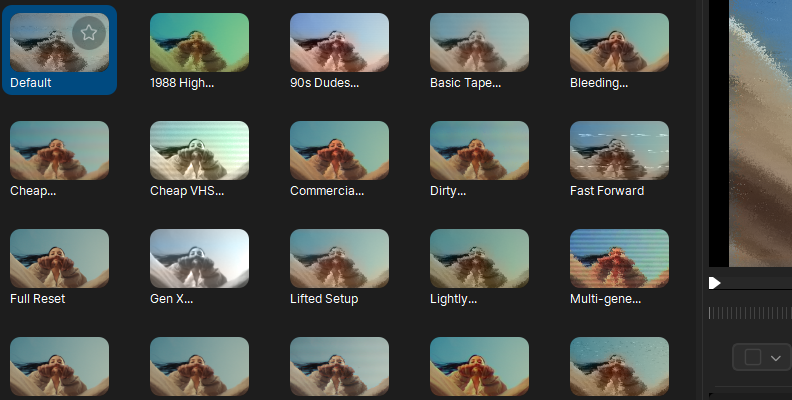Select the Lightly... preset thumbnail

[479, 259]
